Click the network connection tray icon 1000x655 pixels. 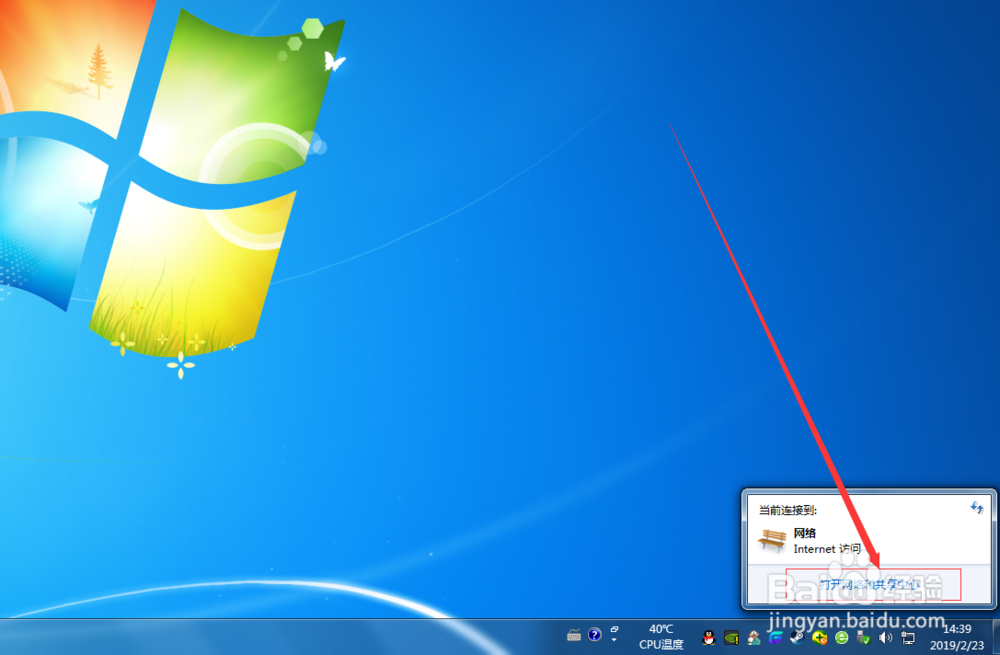click(x=908, y=637)
